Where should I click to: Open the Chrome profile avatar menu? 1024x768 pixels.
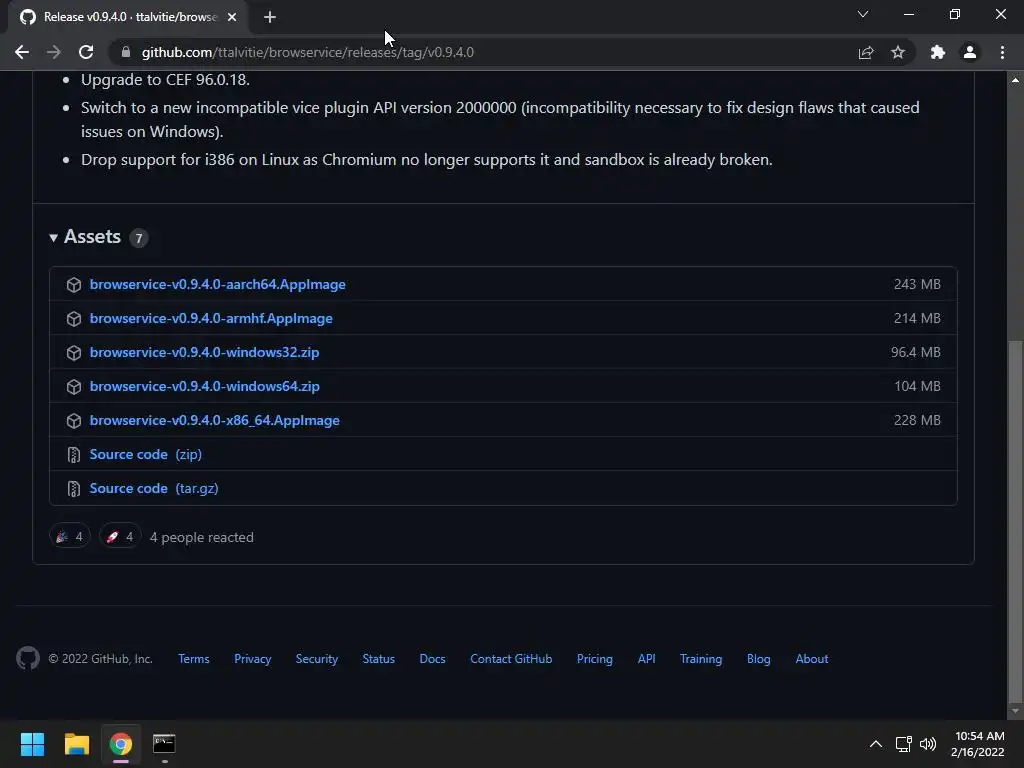click(970, 52)
